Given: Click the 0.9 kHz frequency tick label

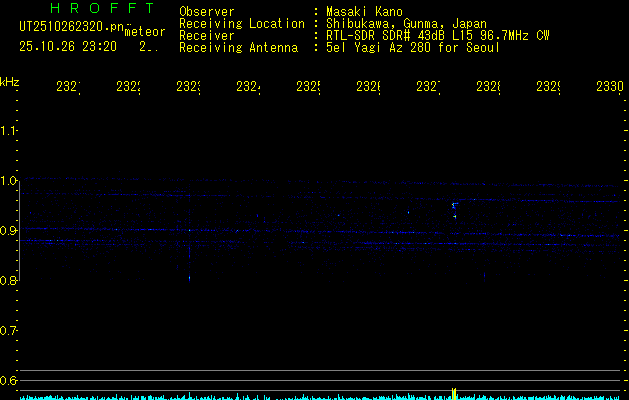Looking at the screenshot, I should point(9,231).
